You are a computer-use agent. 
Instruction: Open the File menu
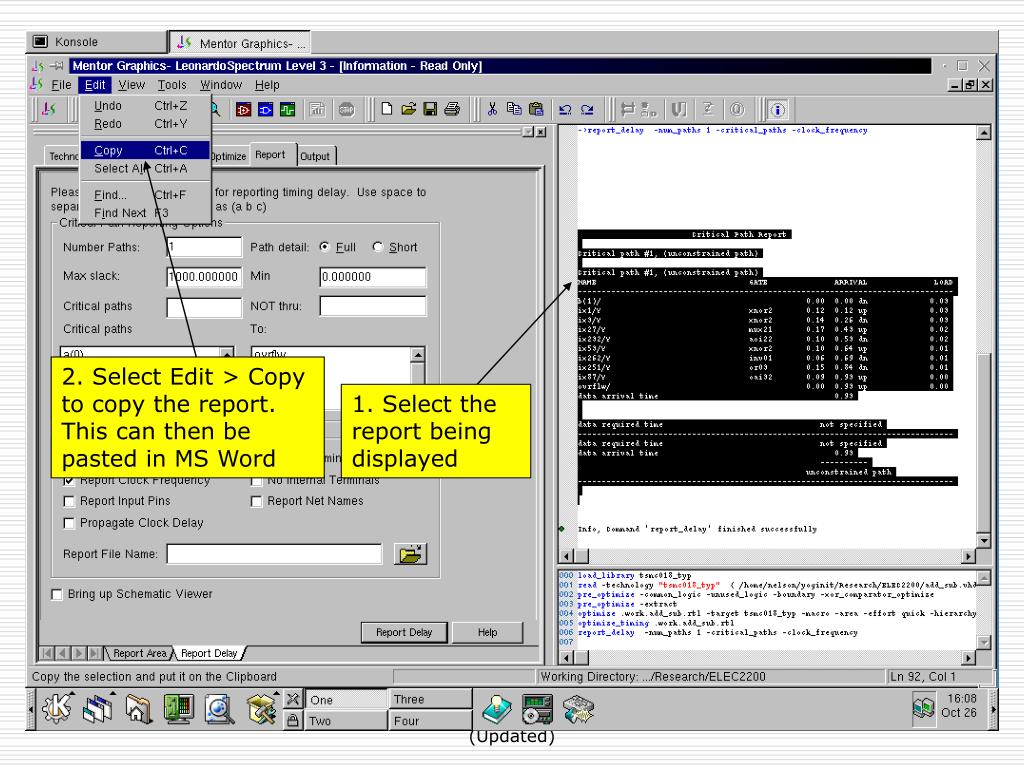(61, 85)
